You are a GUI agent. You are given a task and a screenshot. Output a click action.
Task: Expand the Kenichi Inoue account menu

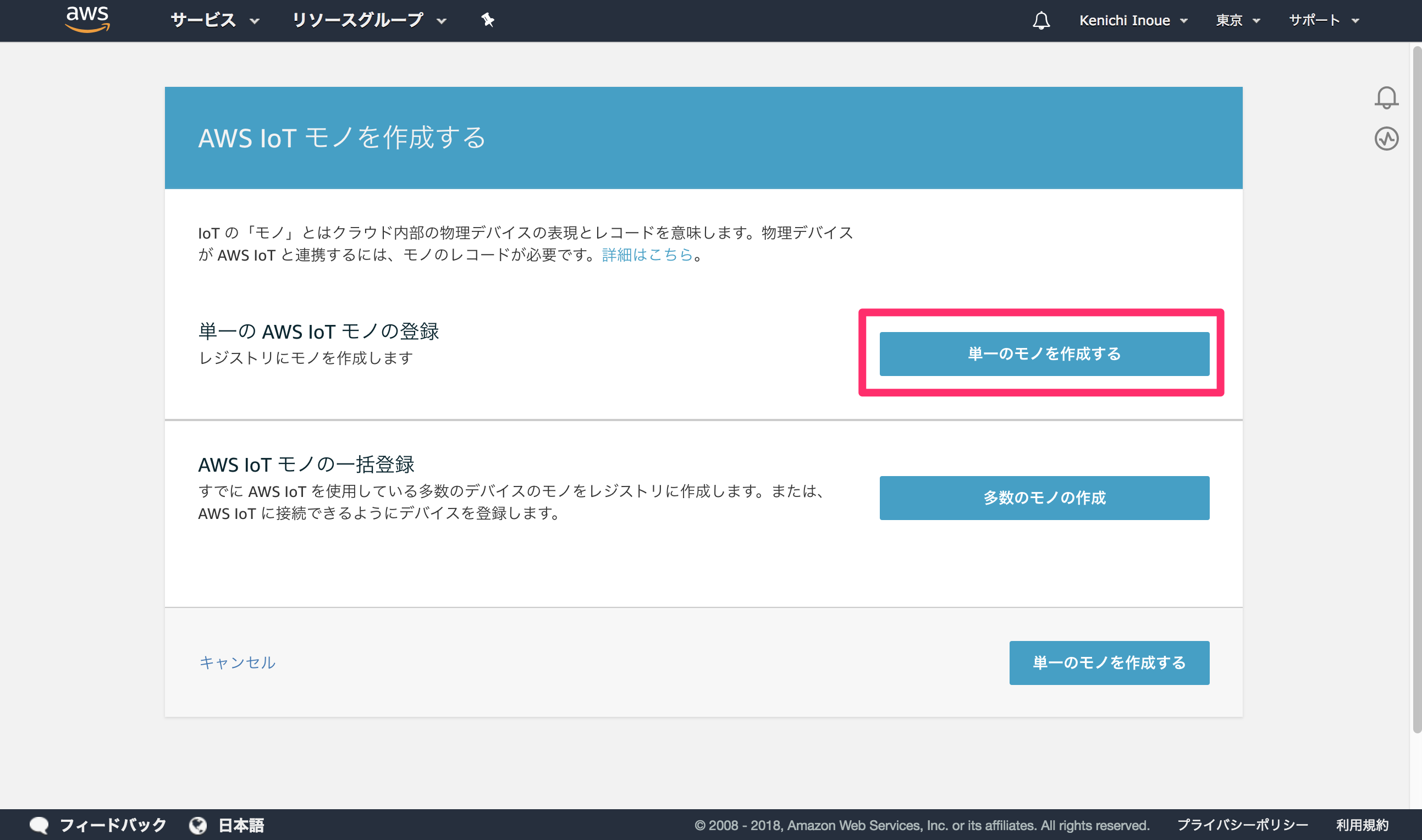[x=1133, y=21]
